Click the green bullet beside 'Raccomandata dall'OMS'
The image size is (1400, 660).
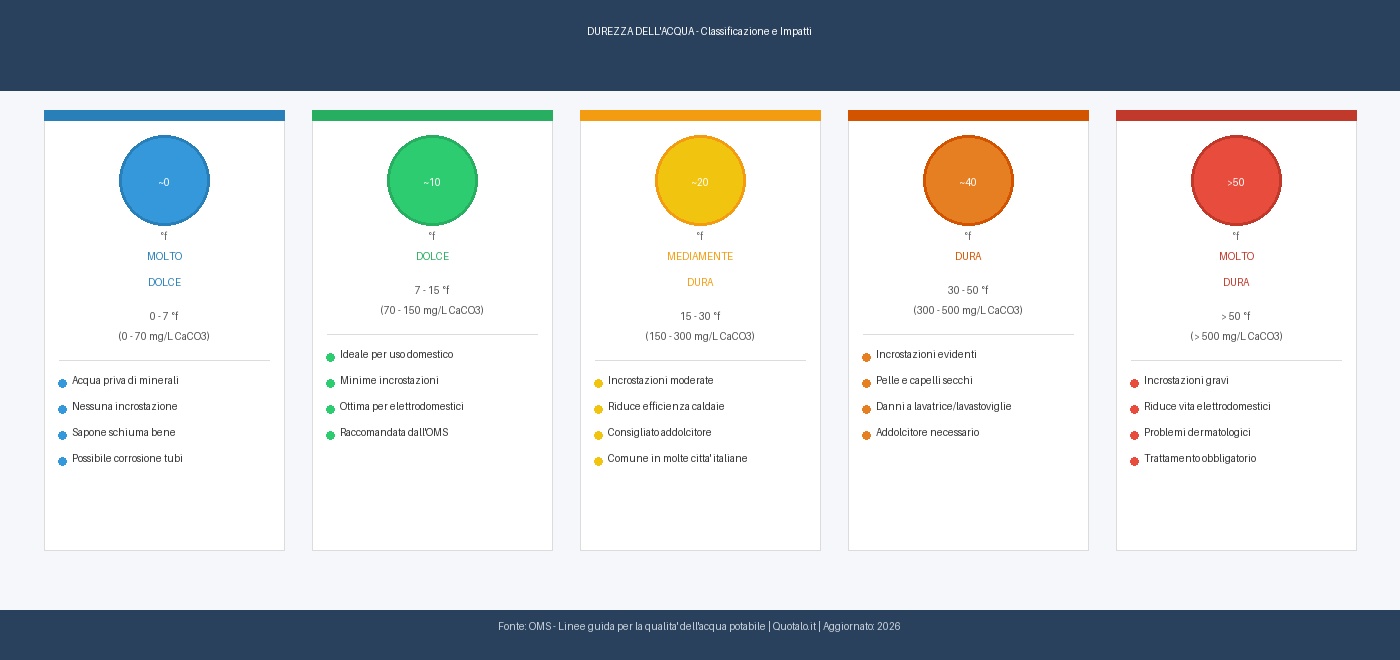click(x=330, y=435)
